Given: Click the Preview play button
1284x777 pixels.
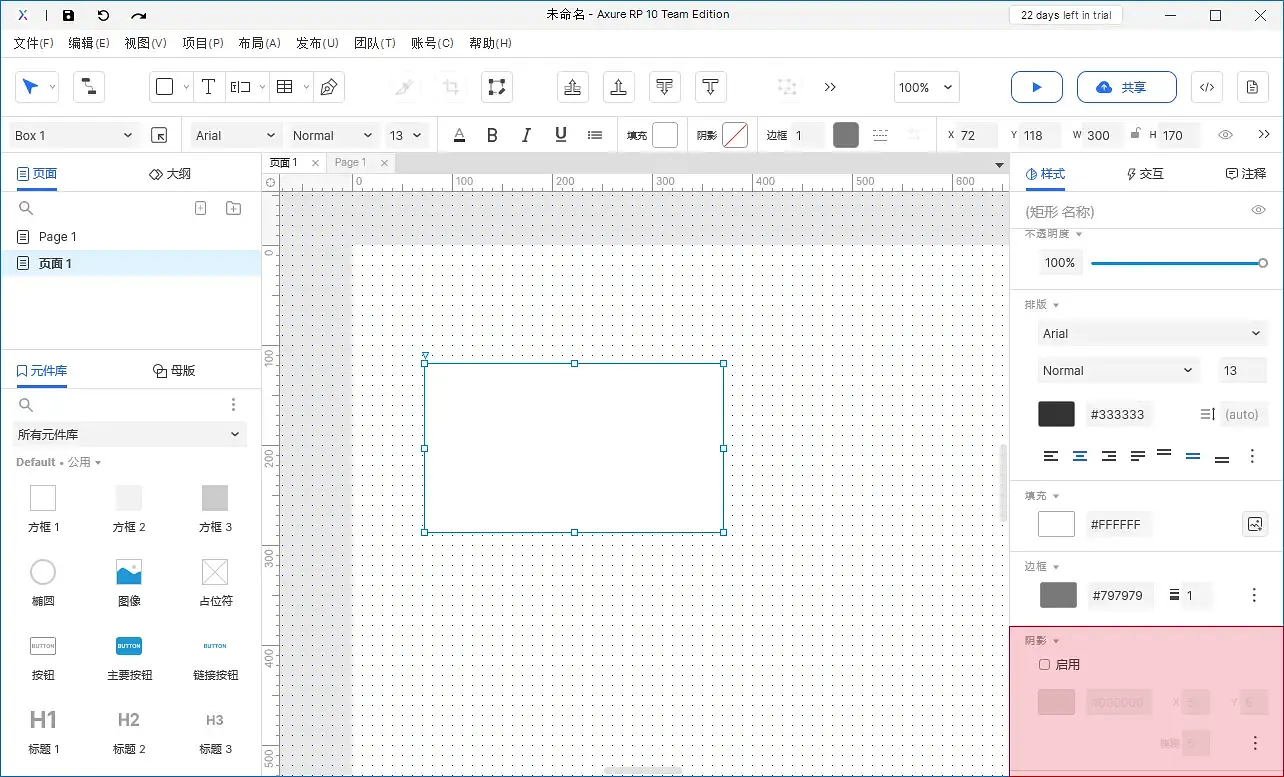Looking at the screenshot, I should (1036, 87).
